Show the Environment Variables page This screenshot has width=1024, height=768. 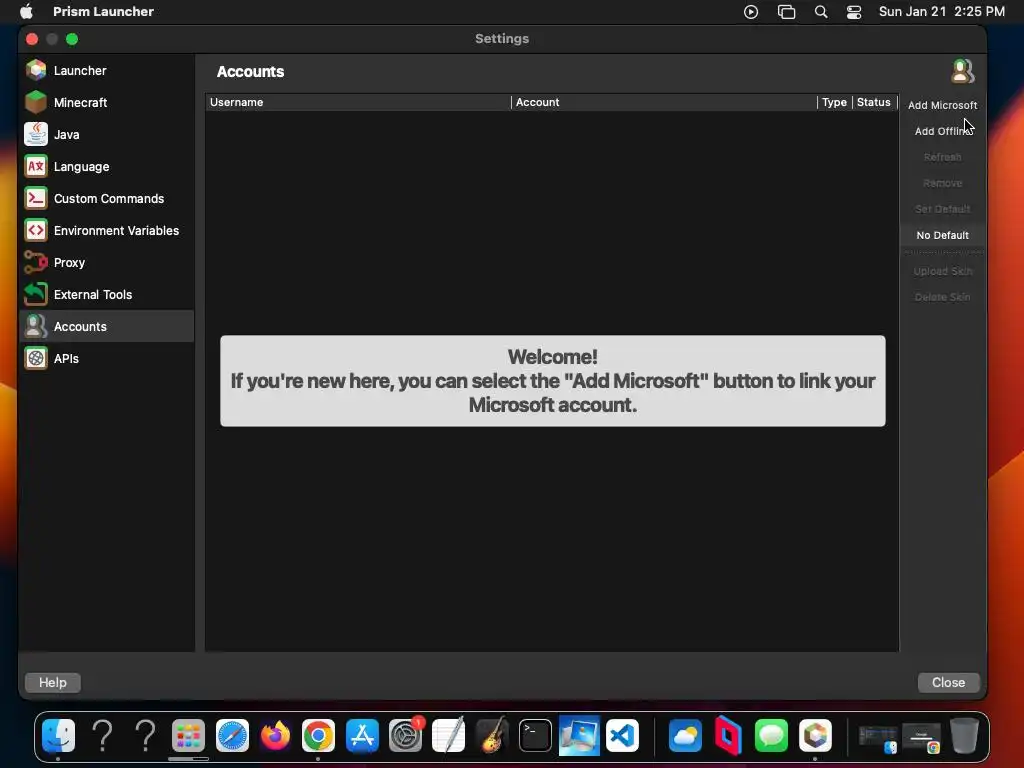click(106, 231)
